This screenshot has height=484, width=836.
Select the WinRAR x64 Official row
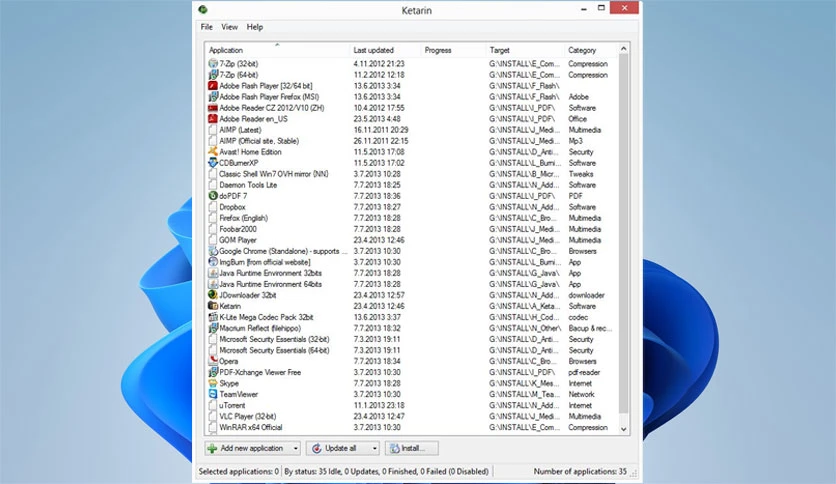[x=412, y=427]
